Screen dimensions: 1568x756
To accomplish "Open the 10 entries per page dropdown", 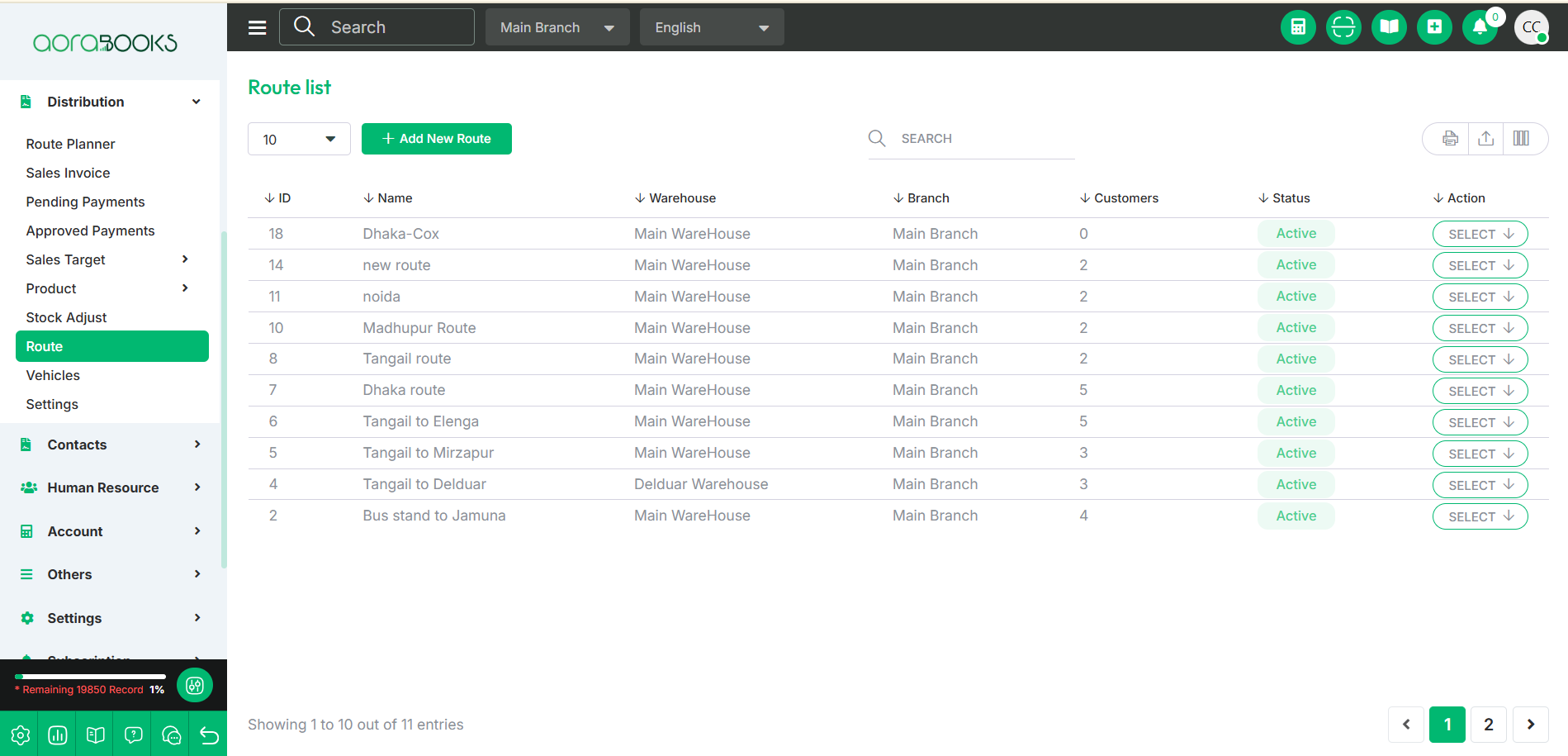I will pos(299,139).
